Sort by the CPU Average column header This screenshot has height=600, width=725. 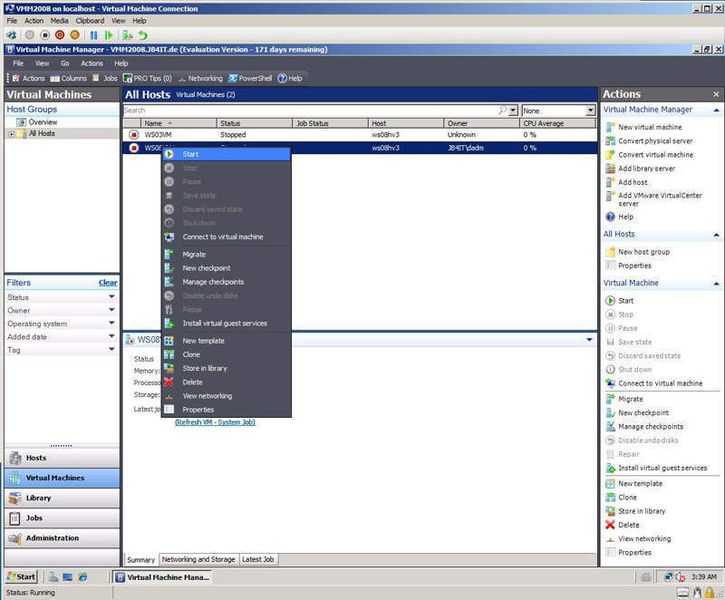click(x=557, y=123)
